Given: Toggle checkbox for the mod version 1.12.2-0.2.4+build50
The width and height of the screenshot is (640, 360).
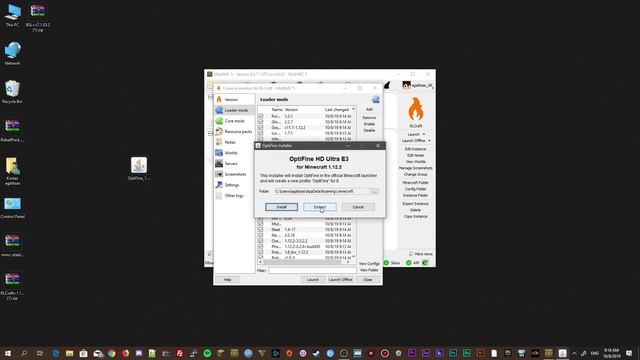Looking at the screenshot, I should coord(261,247).
